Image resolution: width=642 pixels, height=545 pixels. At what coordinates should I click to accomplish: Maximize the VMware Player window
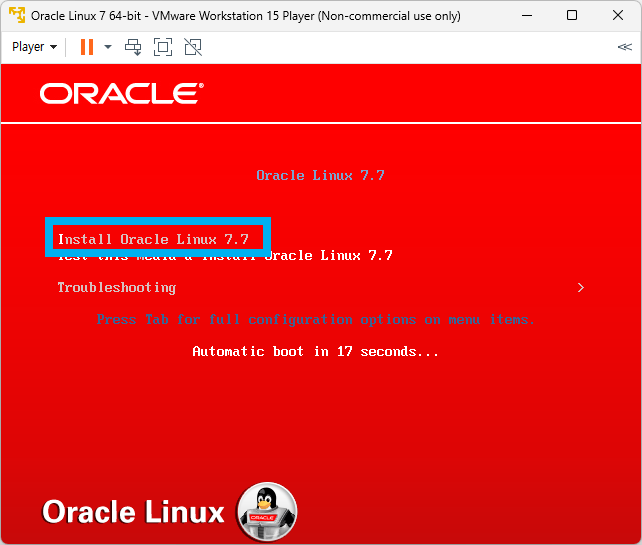click(x=572, y=16)
